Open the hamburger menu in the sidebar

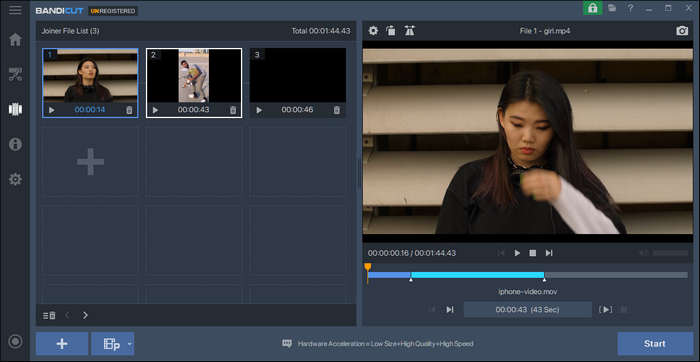[x=15, y=10]
